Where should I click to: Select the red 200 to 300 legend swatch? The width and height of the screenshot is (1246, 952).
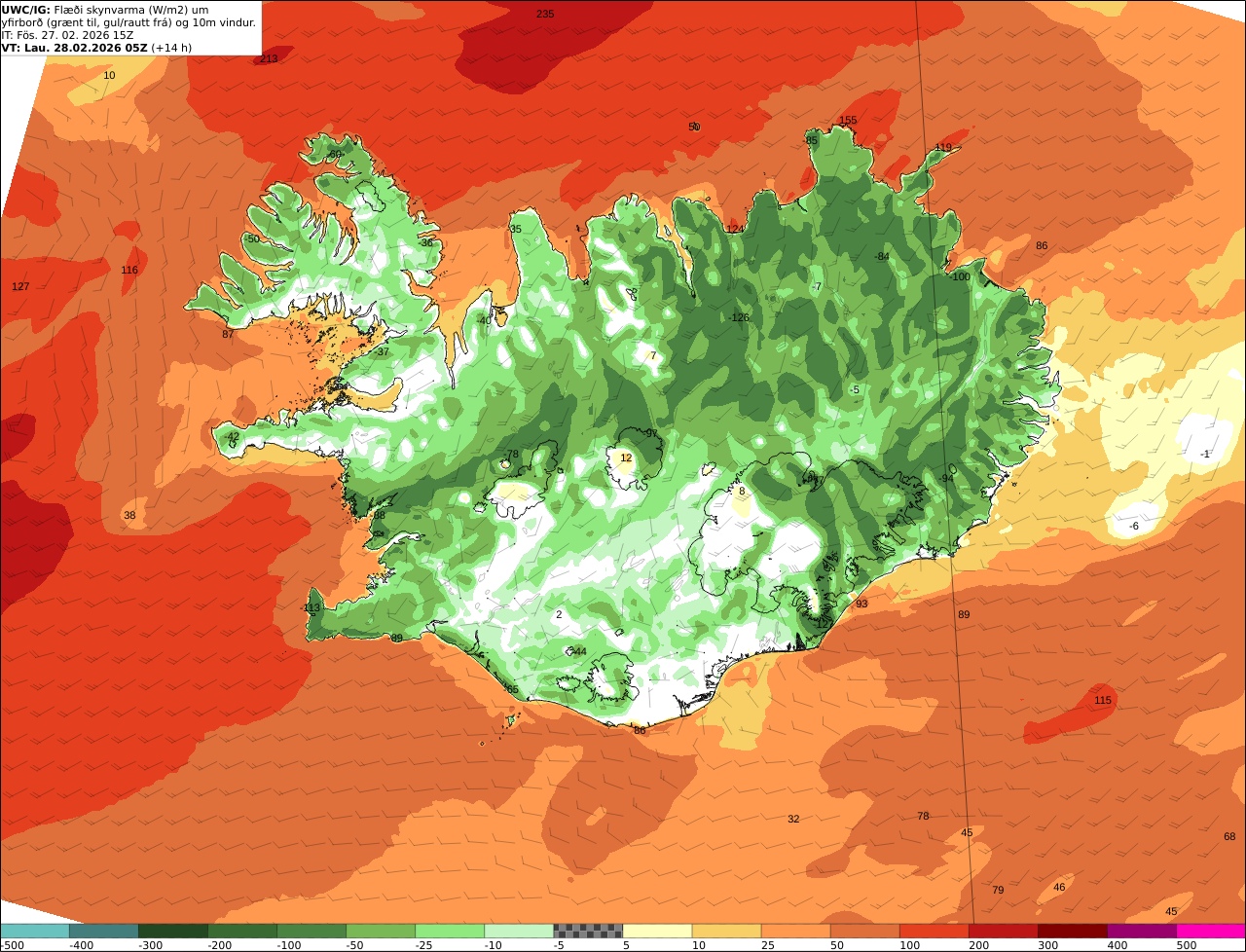point(1004,931)
